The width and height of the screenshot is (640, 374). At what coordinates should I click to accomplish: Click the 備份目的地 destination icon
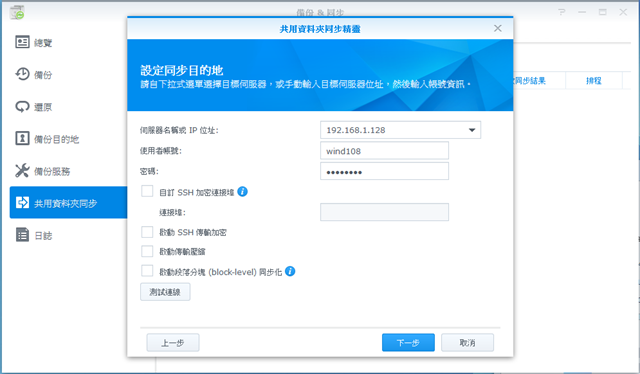coord(22,138)
